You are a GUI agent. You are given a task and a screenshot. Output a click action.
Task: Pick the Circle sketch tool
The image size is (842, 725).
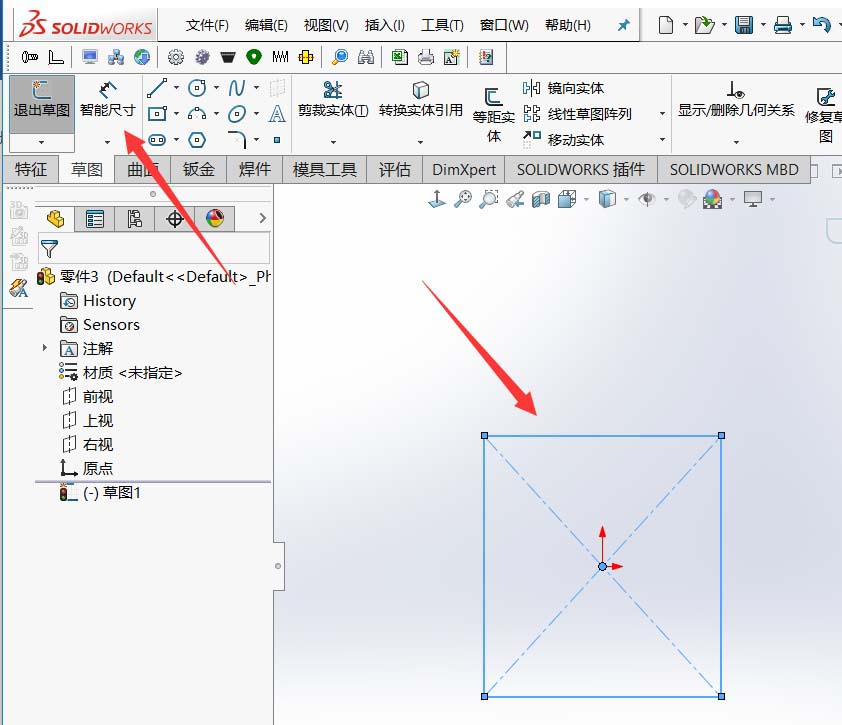point(197,88)
